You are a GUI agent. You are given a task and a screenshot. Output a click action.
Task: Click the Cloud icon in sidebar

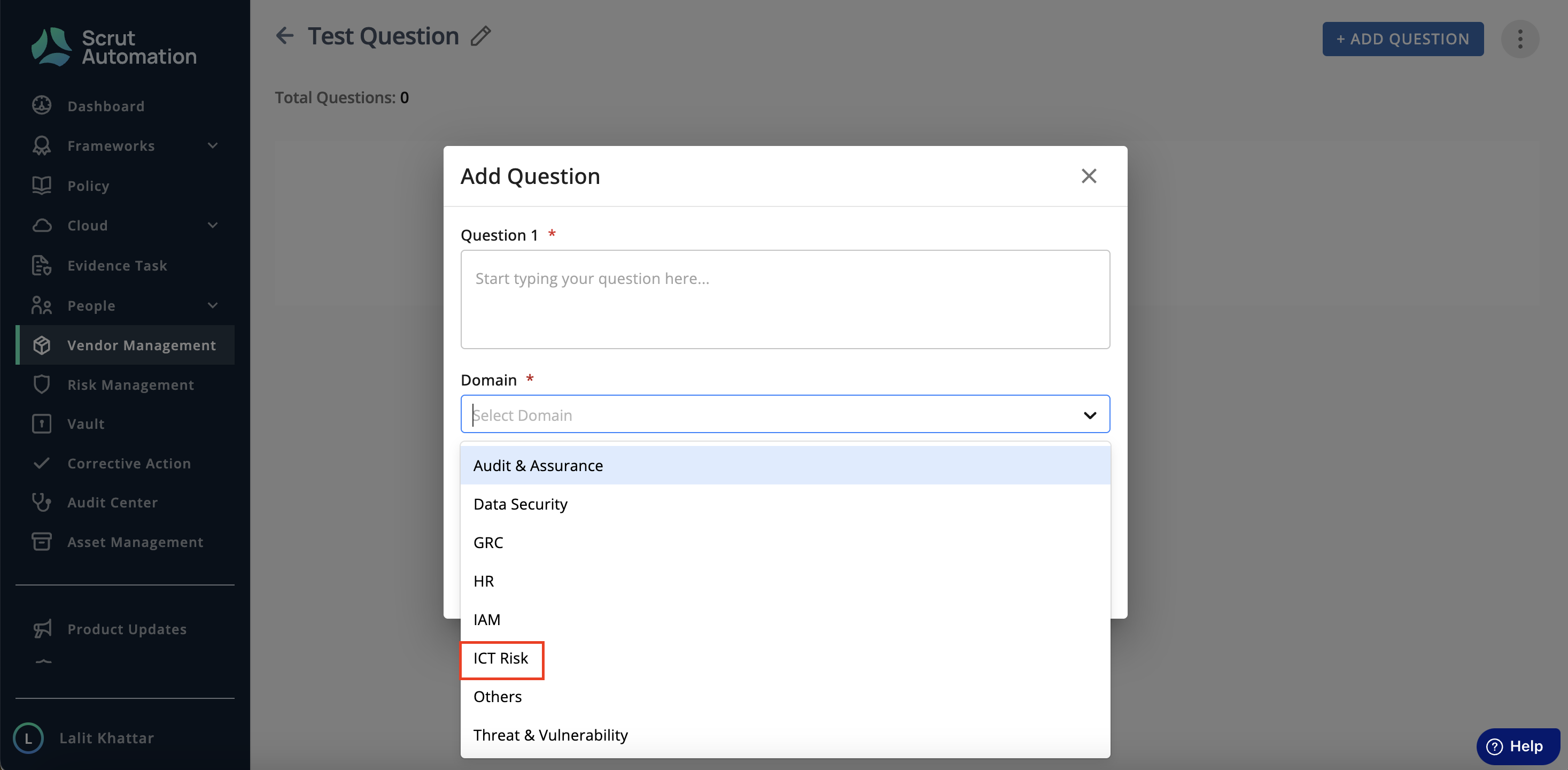coord(41,226)
